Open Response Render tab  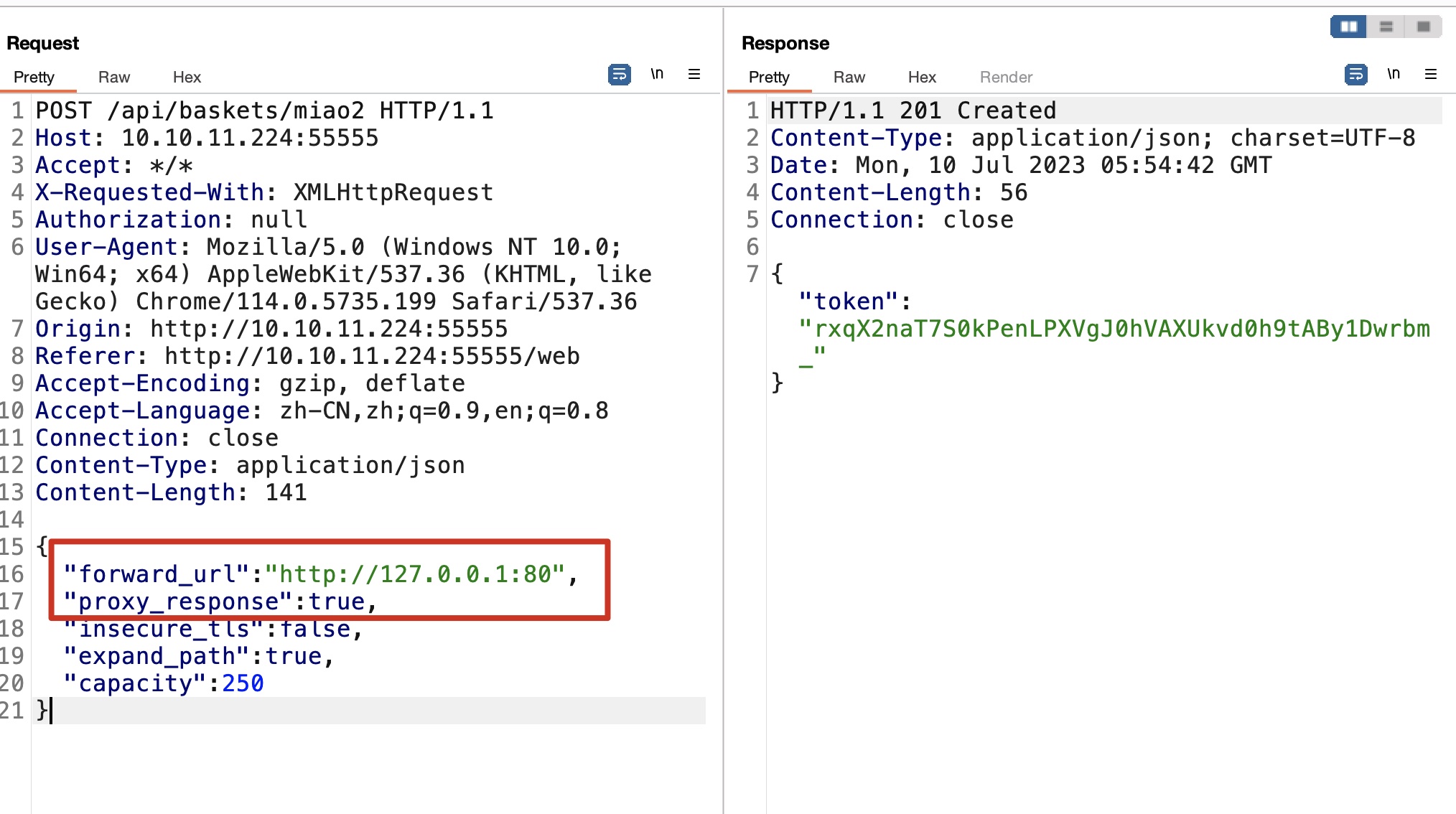click(1006, 78)
